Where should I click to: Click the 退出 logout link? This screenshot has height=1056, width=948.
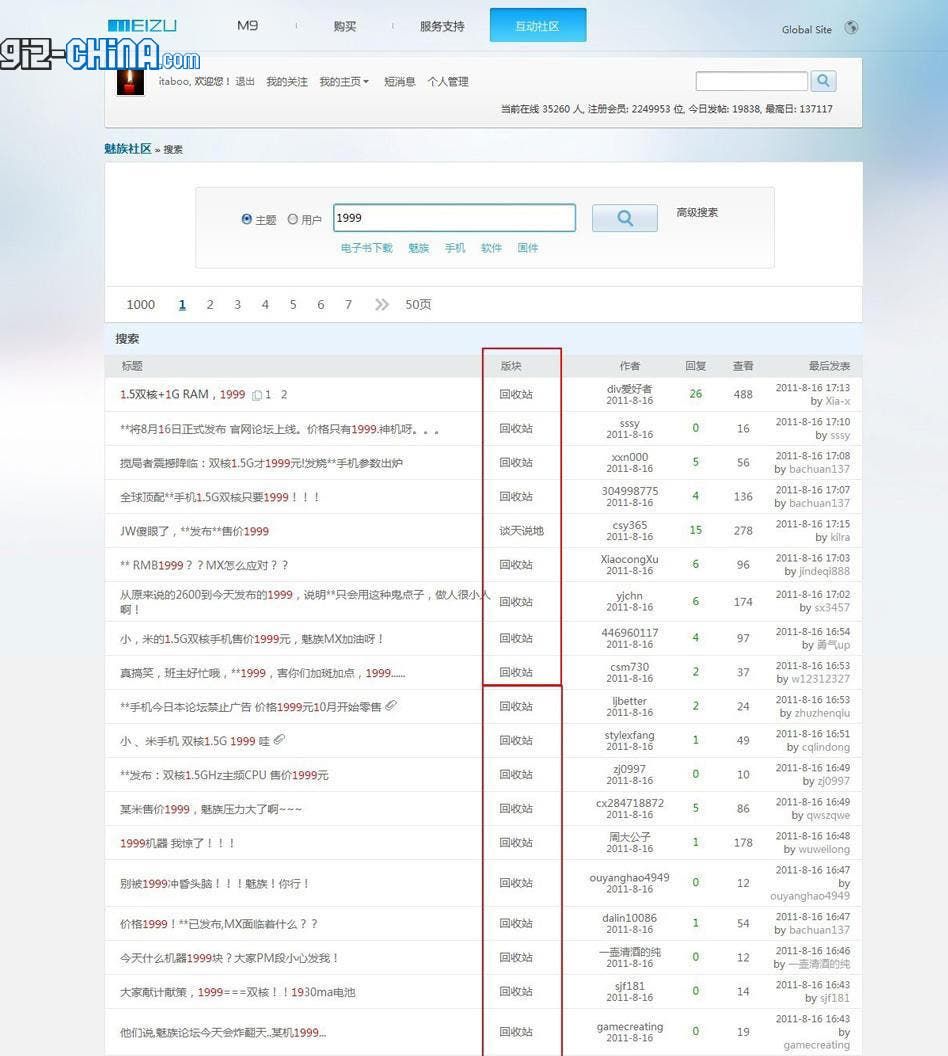click(x=245, y=81)
